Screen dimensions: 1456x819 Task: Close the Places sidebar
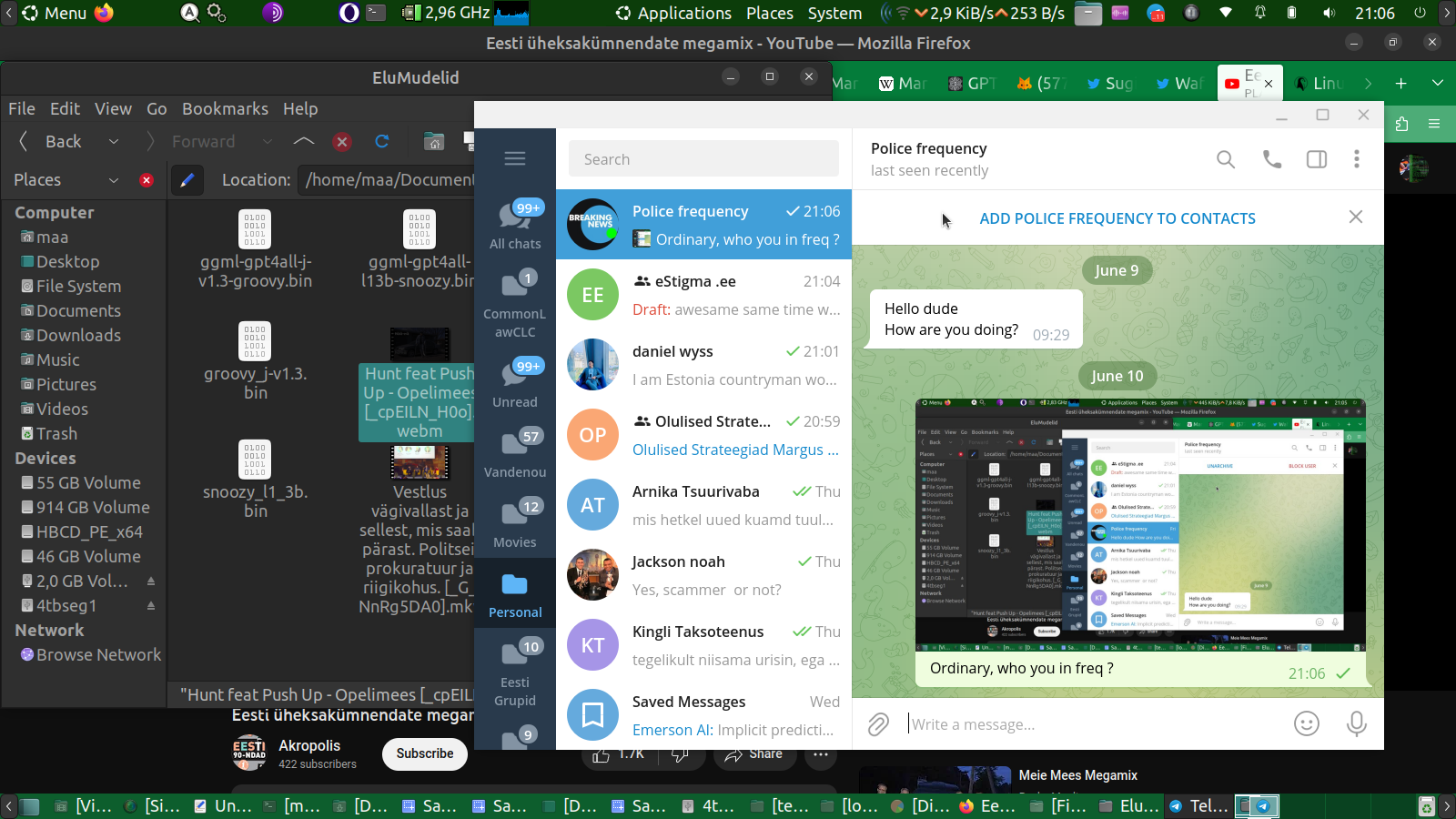[x=147, y=180]
